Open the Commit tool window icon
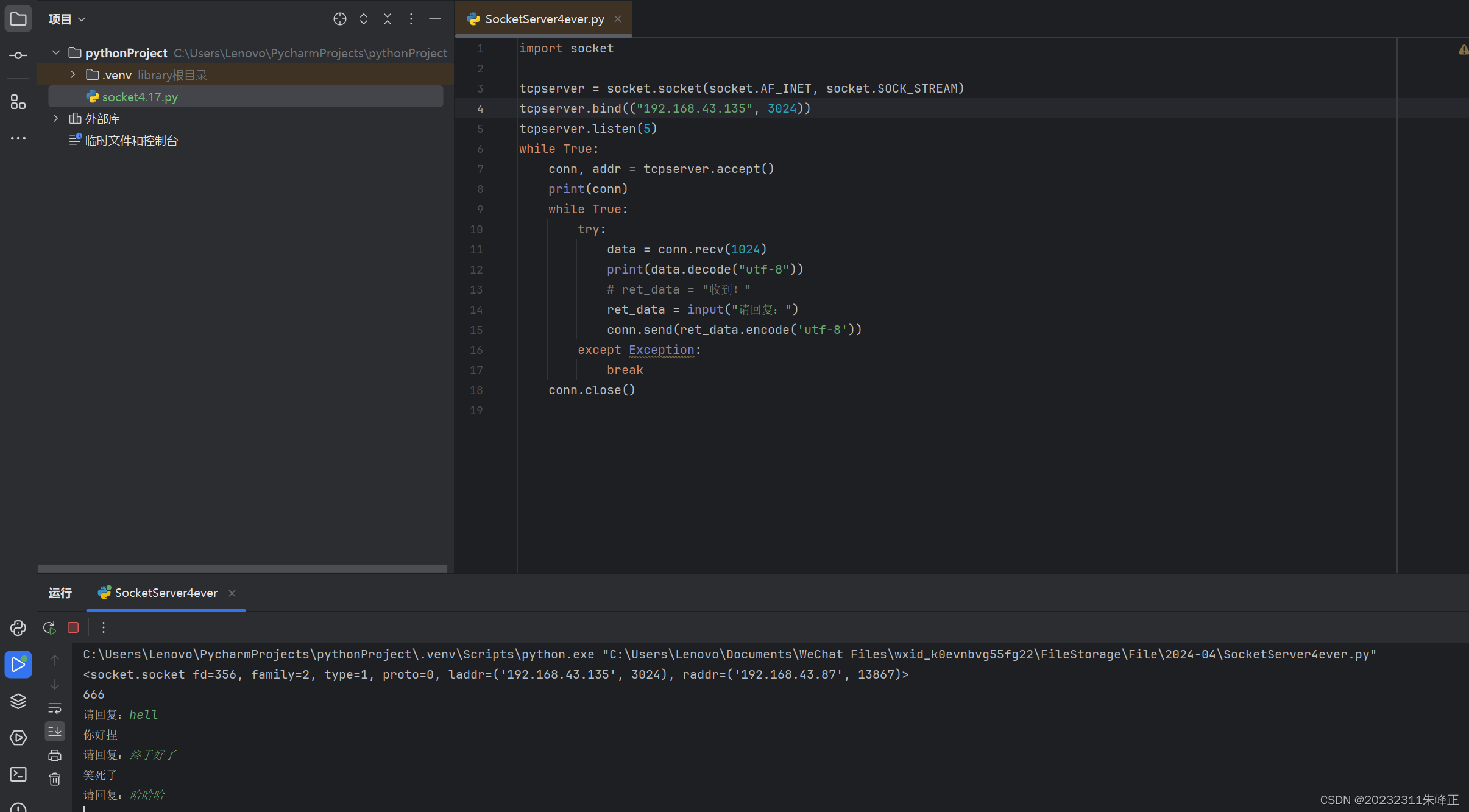The height and width of the screenshot is (812, 1469). (18, 55)
